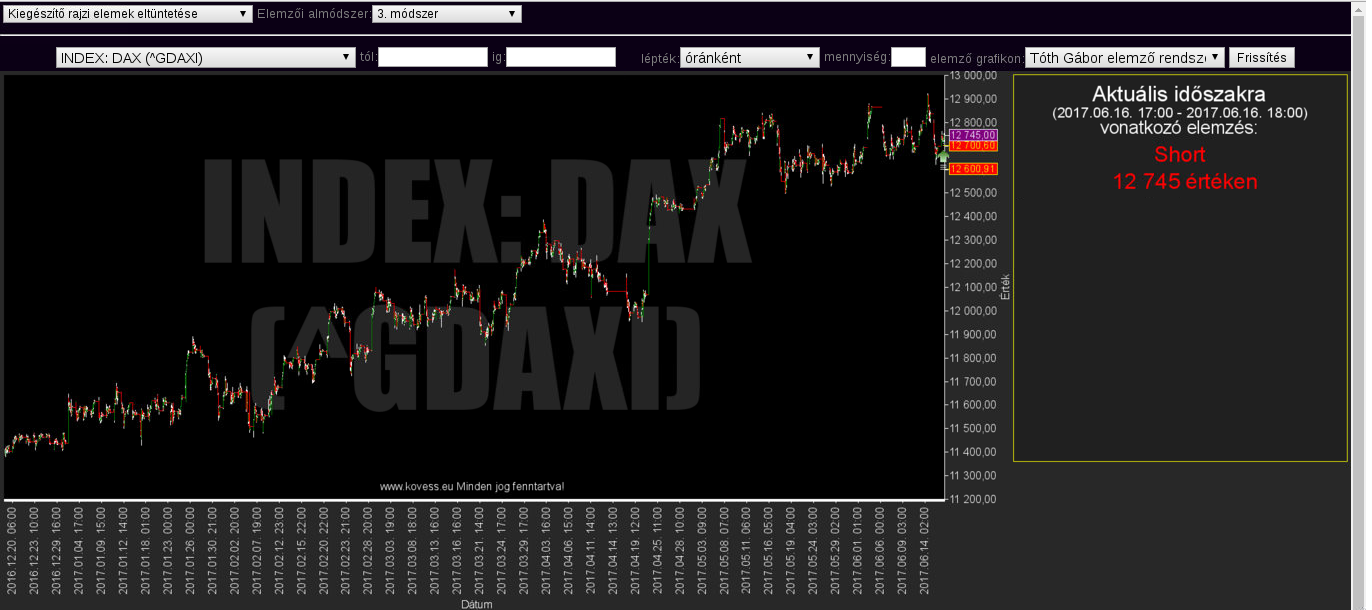Click the www.kovess.eu copyright text on chart
The width and height of the screenshot is (1372, 610).
471,486
